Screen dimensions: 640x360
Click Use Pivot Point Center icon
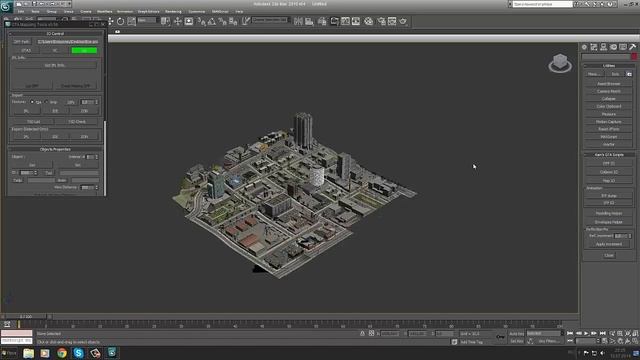pos(165,22)
